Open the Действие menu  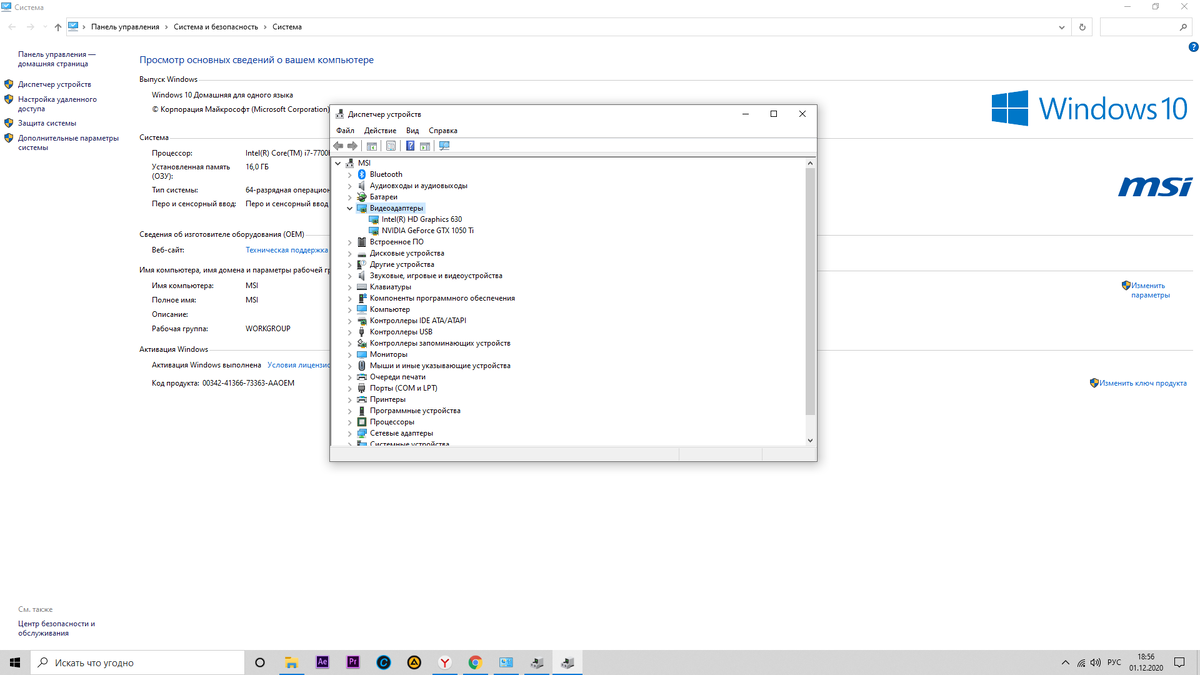point(380,130)
